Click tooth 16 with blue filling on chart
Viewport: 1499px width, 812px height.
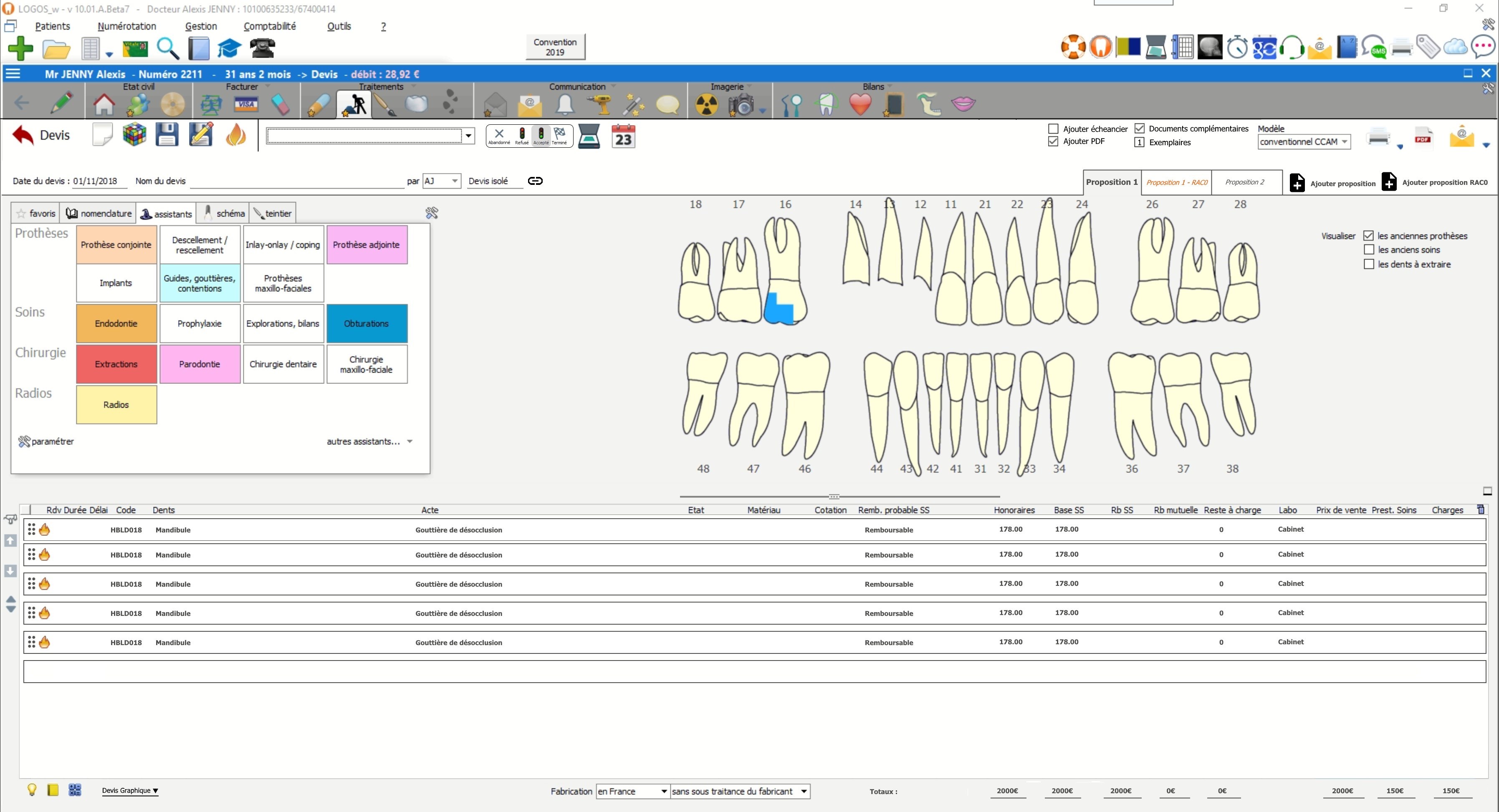click(784, 270)
